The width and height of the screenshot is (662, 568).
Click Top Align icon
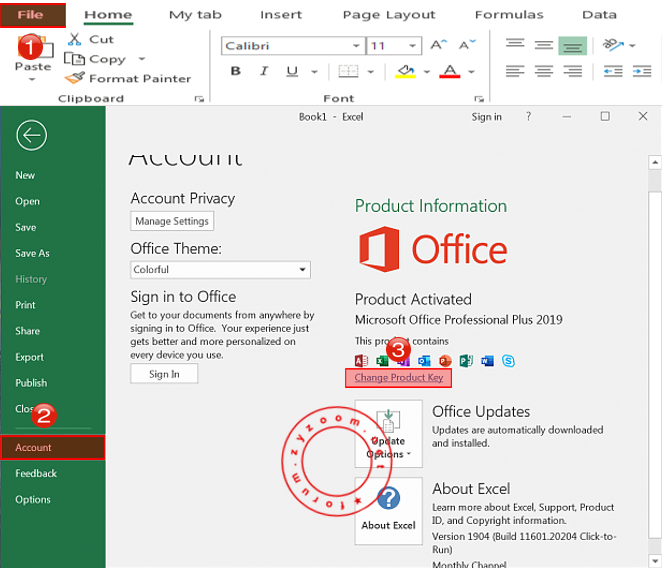click(x=515, y=45)
